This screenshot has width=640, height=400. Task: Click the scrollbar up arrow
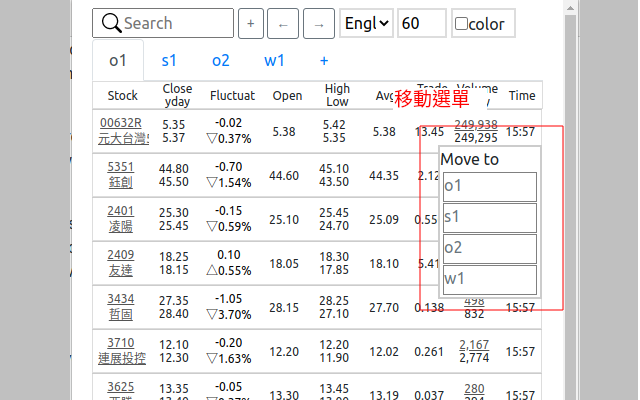(571, 8)
